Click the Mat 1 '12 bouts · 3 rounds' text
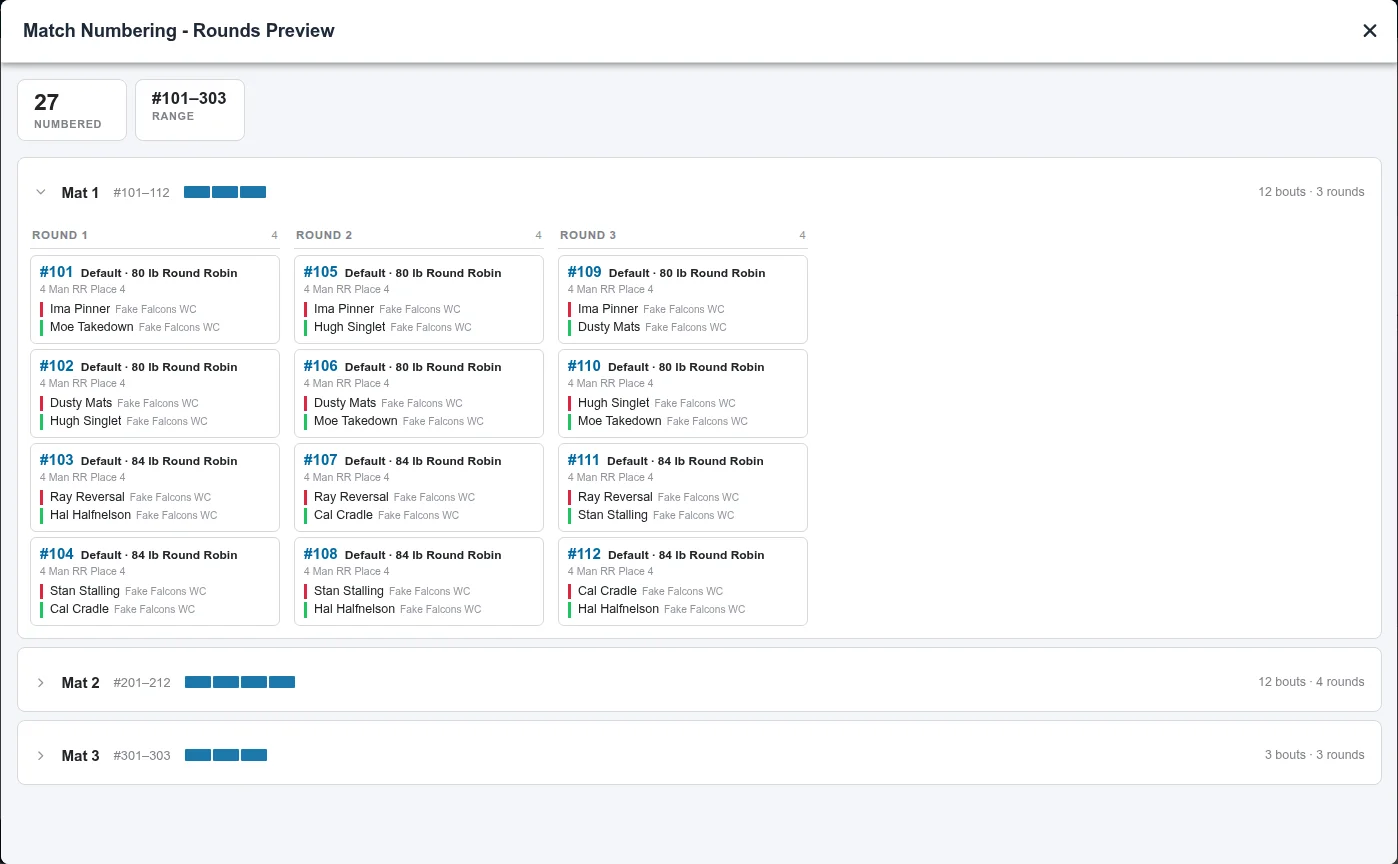The image size is (1398, 864). pos(1311,192)
